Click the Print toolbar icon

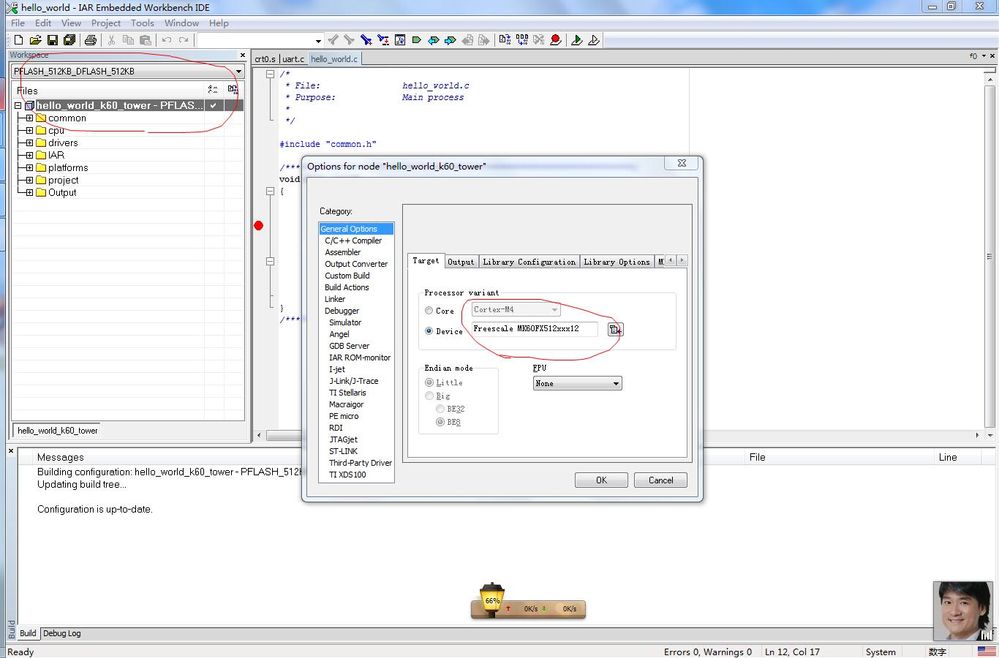click(90, 40)
